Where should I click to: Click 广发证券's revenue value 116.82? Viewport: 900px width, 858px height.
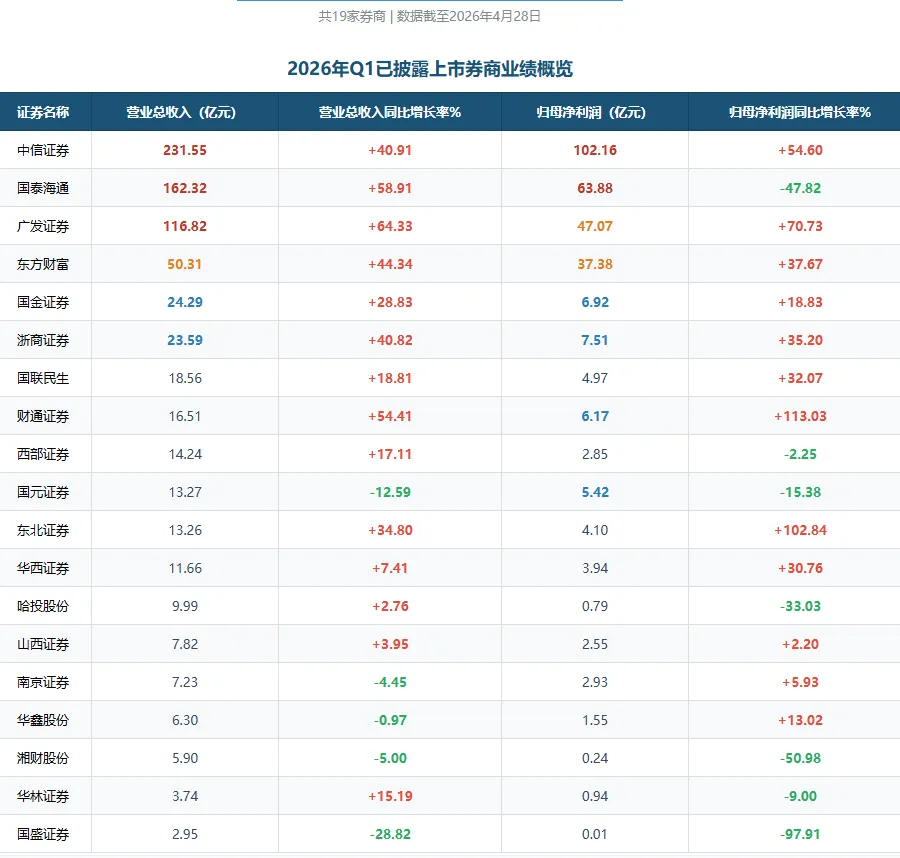[184, 226]
